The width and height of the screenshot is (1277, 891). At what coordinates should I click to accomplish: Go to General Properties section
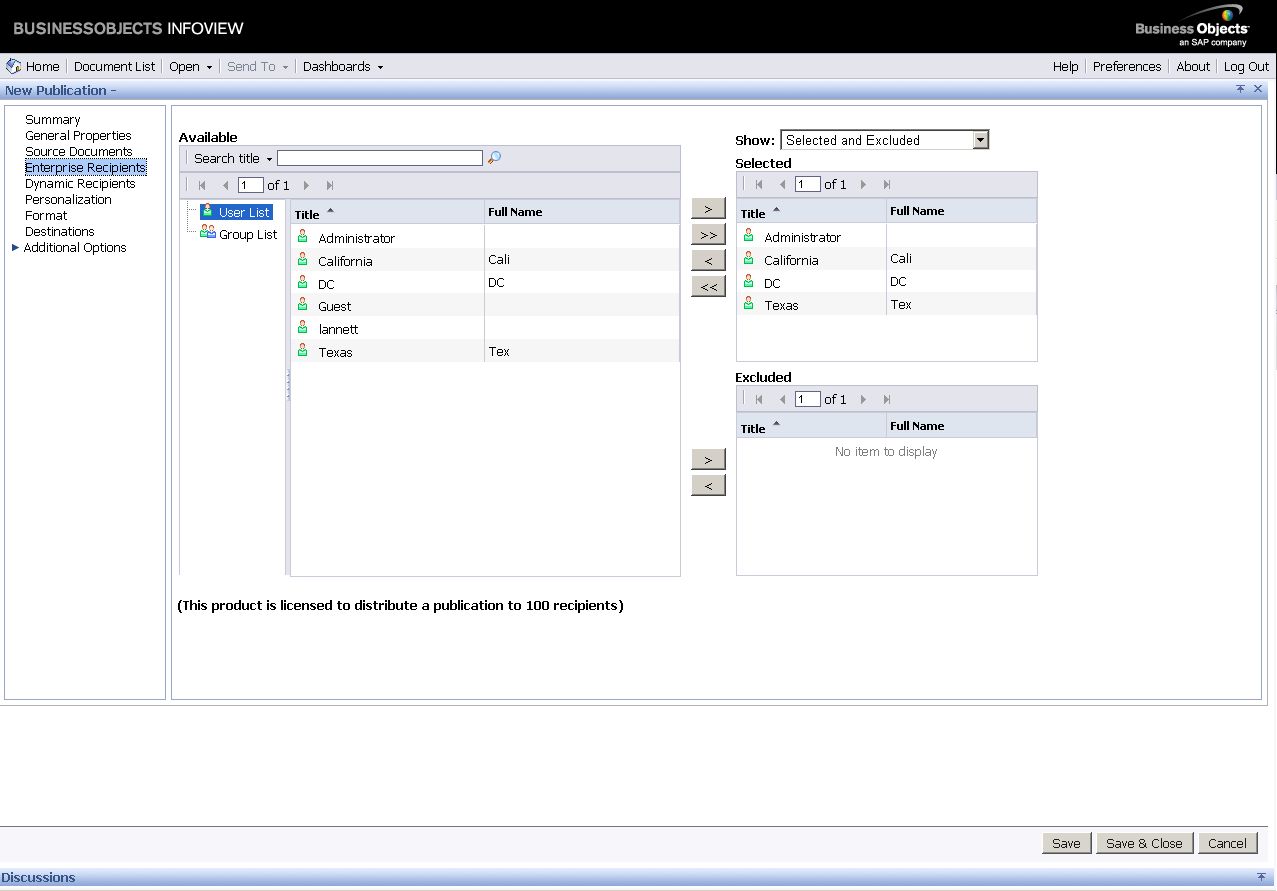pos(78,135)
